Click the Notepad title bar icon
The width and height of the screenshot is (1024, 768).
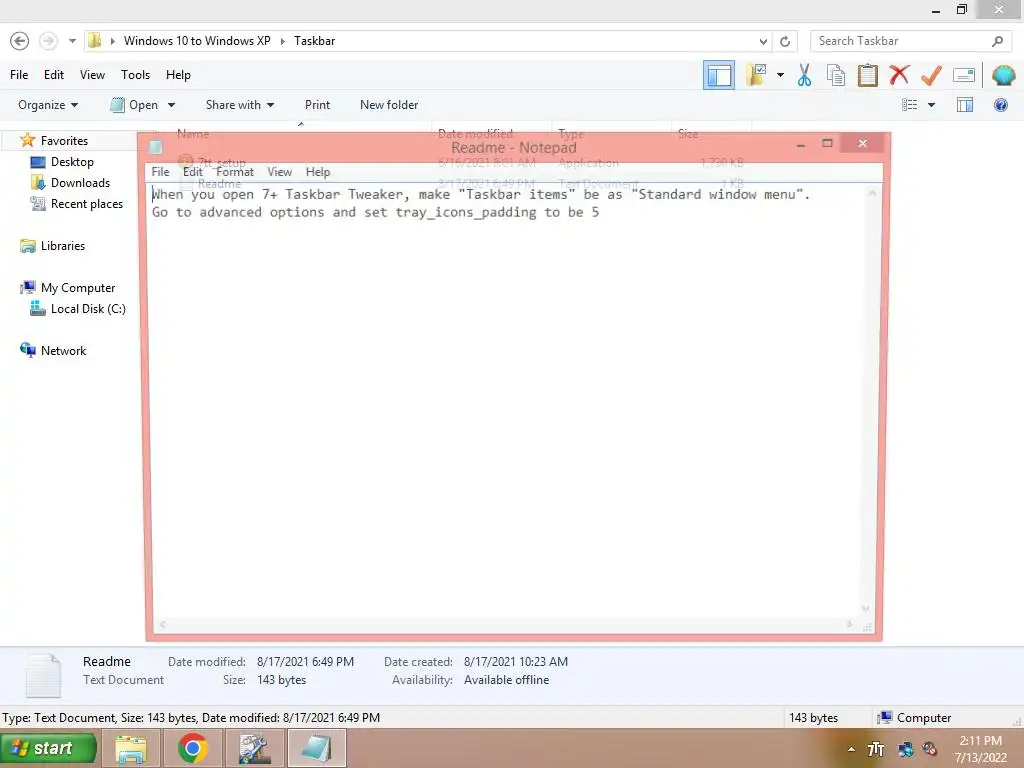coord(155,147)
